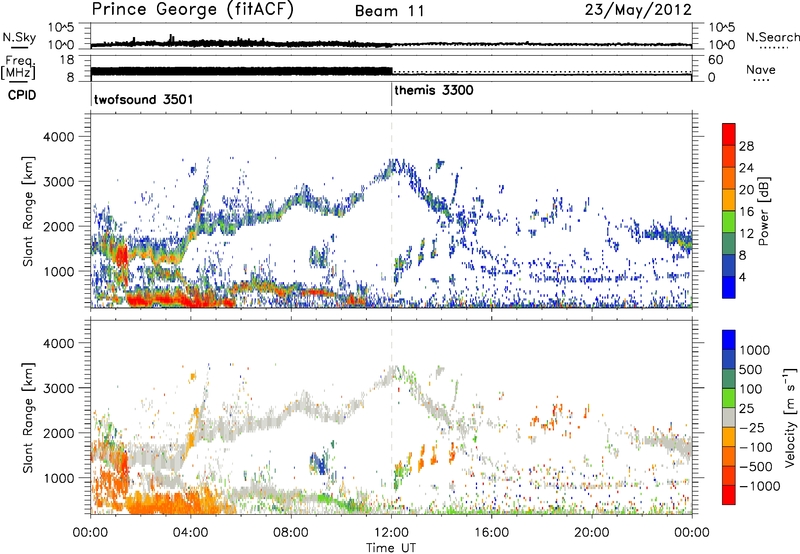Click the '18' tick on frequency axis

coord(66,60)
